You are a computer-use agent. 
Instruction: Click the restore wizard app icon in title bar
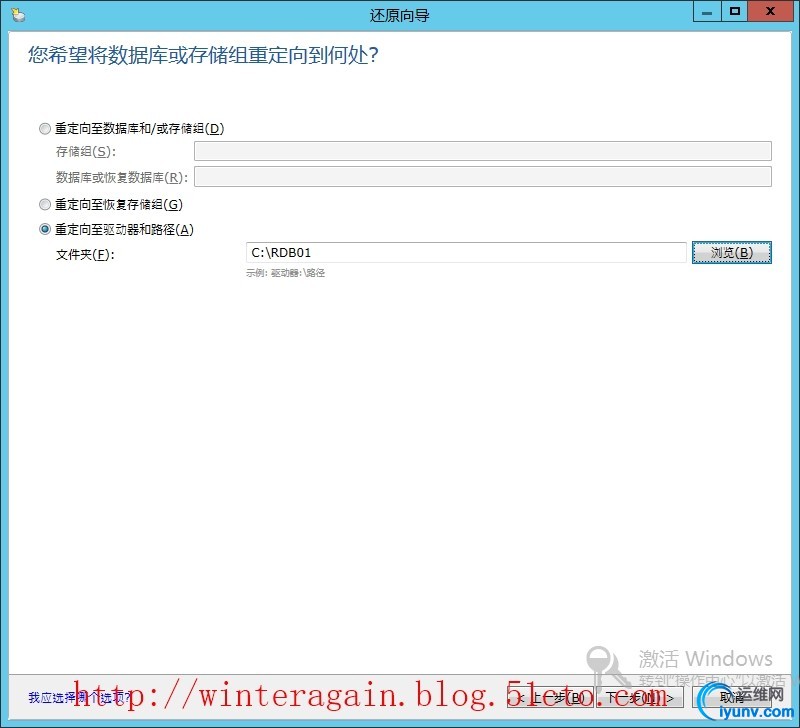coord(18,15)
